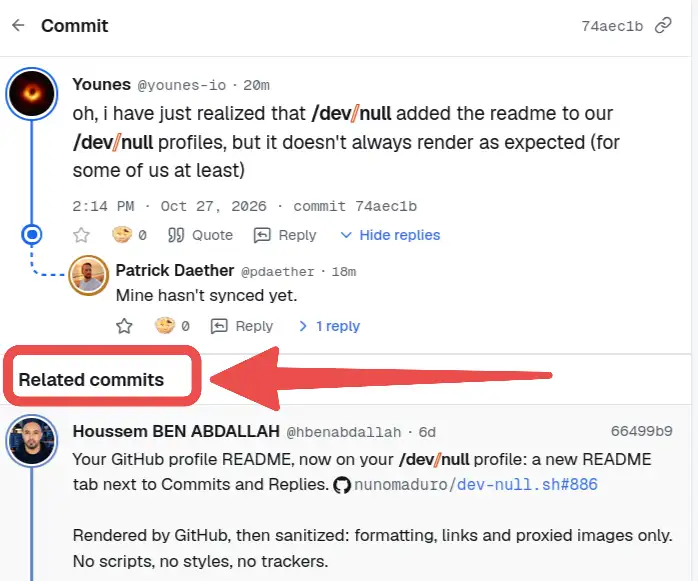698x581 pixels.
Task: Collapse thread with Hide replies
Action: coord(390,235)
